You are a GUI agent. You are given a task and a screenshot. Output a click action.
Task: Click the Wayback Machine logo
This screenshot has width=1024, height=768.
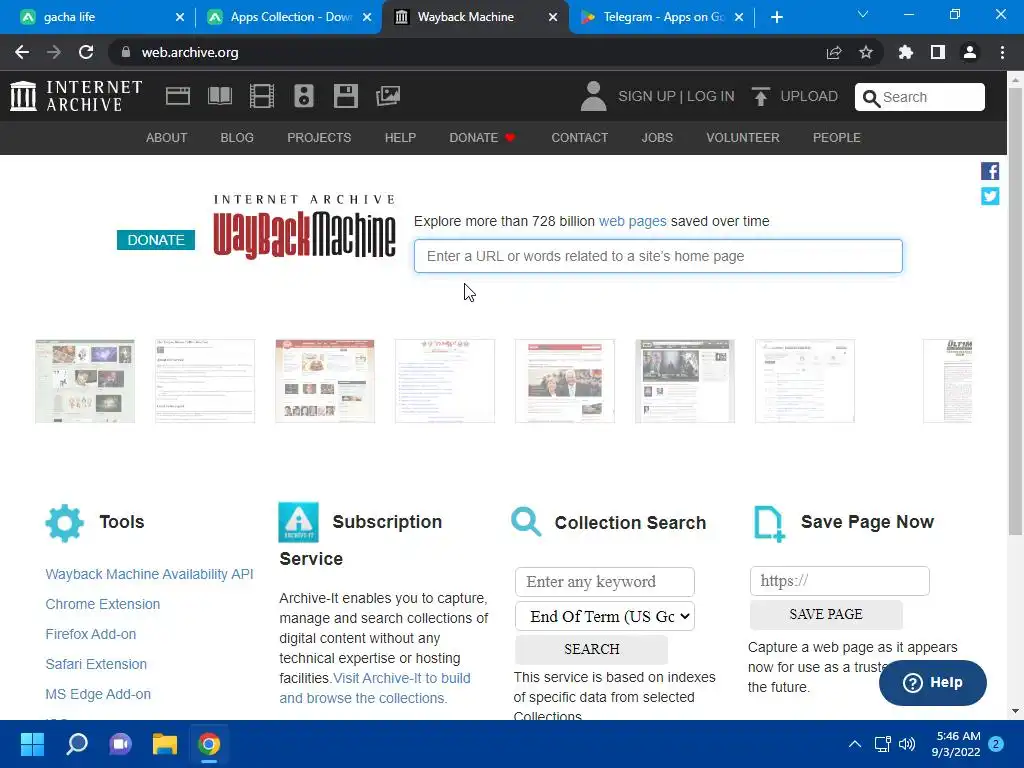tap(304, 226)
